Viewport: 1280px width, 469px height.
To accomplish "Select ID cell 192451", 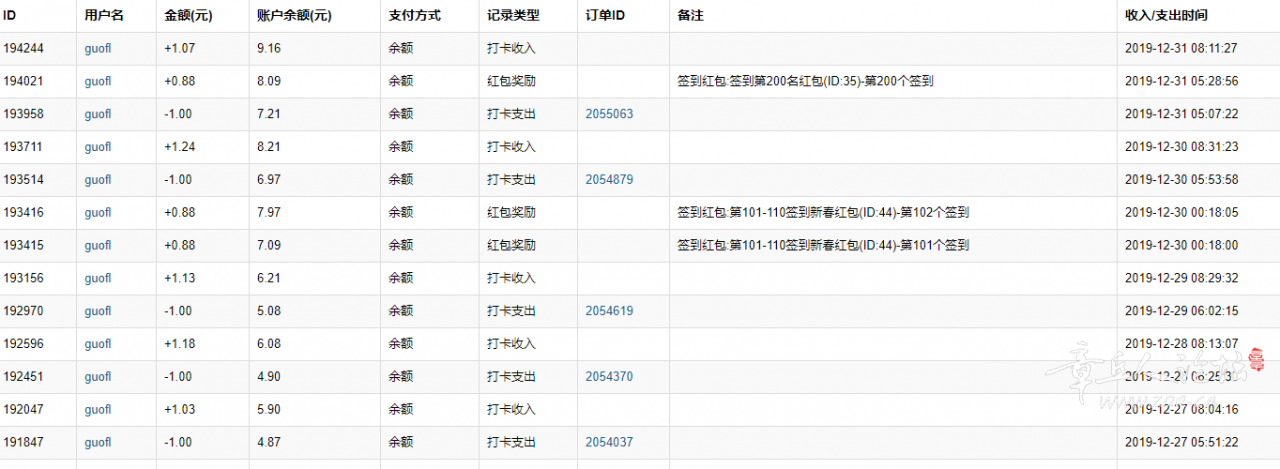I will click(23, 377).
